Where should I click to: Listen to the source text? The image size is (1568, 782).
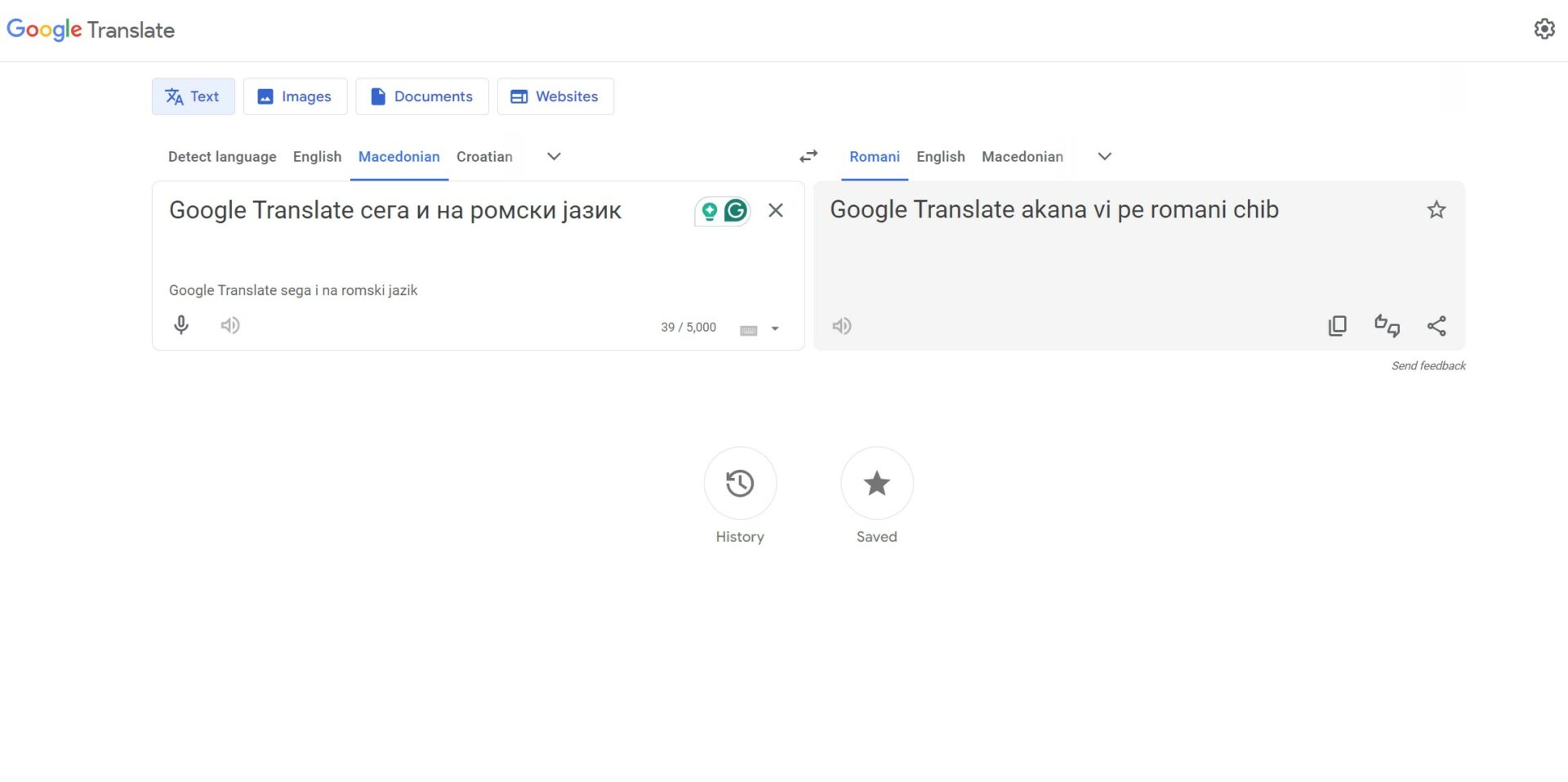230,325
